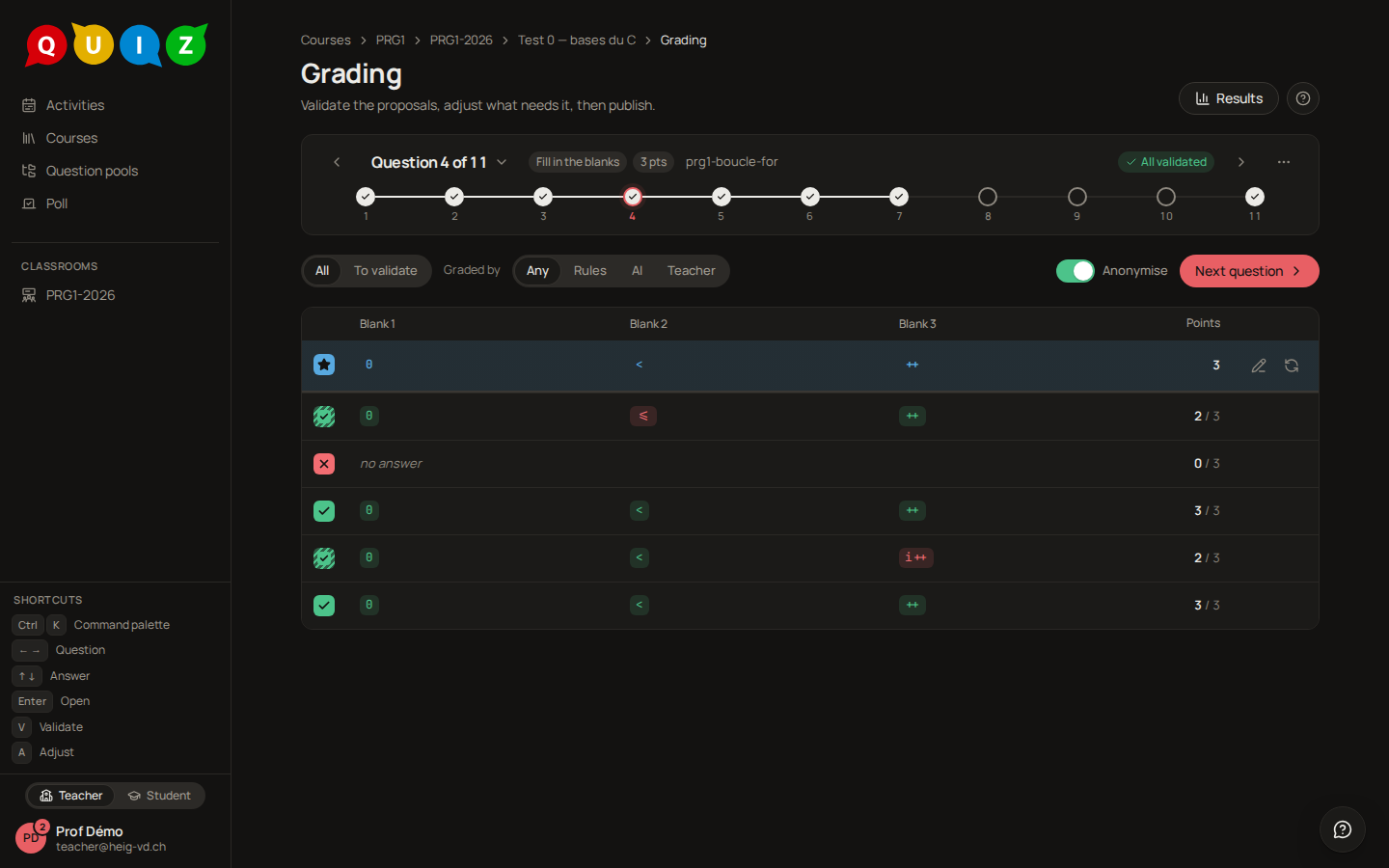1389x868 pixels.
Task: Click the All validated status badge
Action: click(1166, 162)
